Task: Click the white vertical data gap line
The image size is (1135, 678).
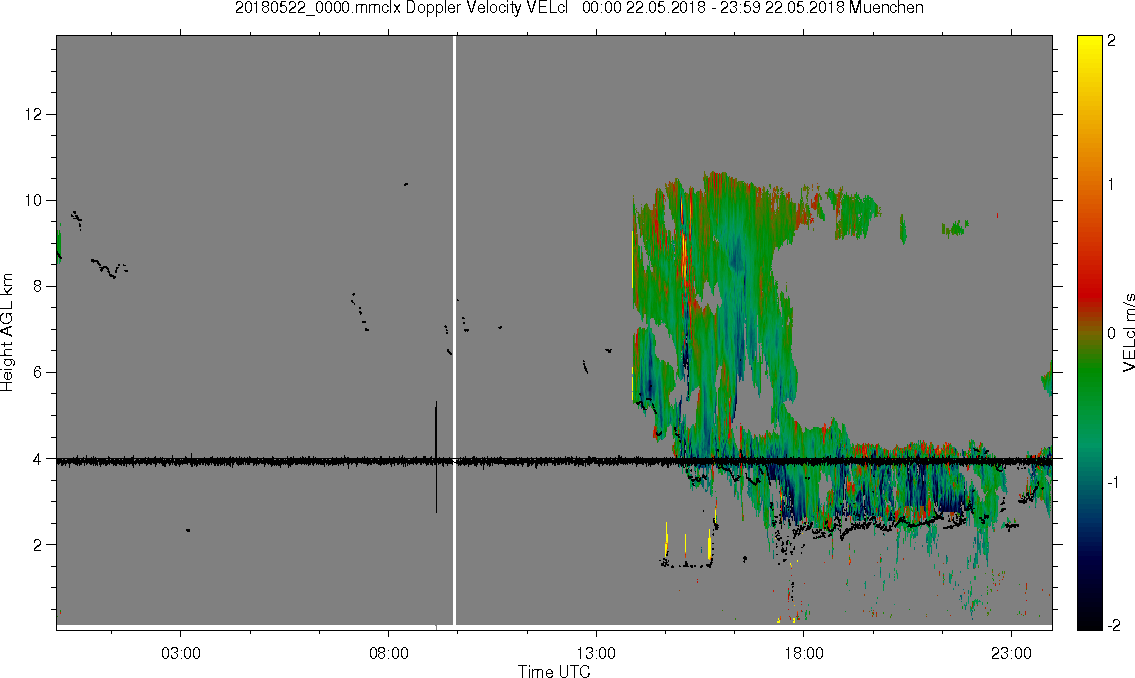Action: 454,330
